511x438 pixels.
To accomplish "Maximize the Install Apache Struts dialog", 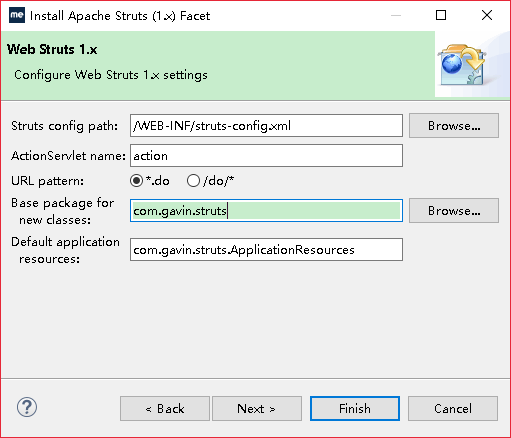I will click(441, 15).
